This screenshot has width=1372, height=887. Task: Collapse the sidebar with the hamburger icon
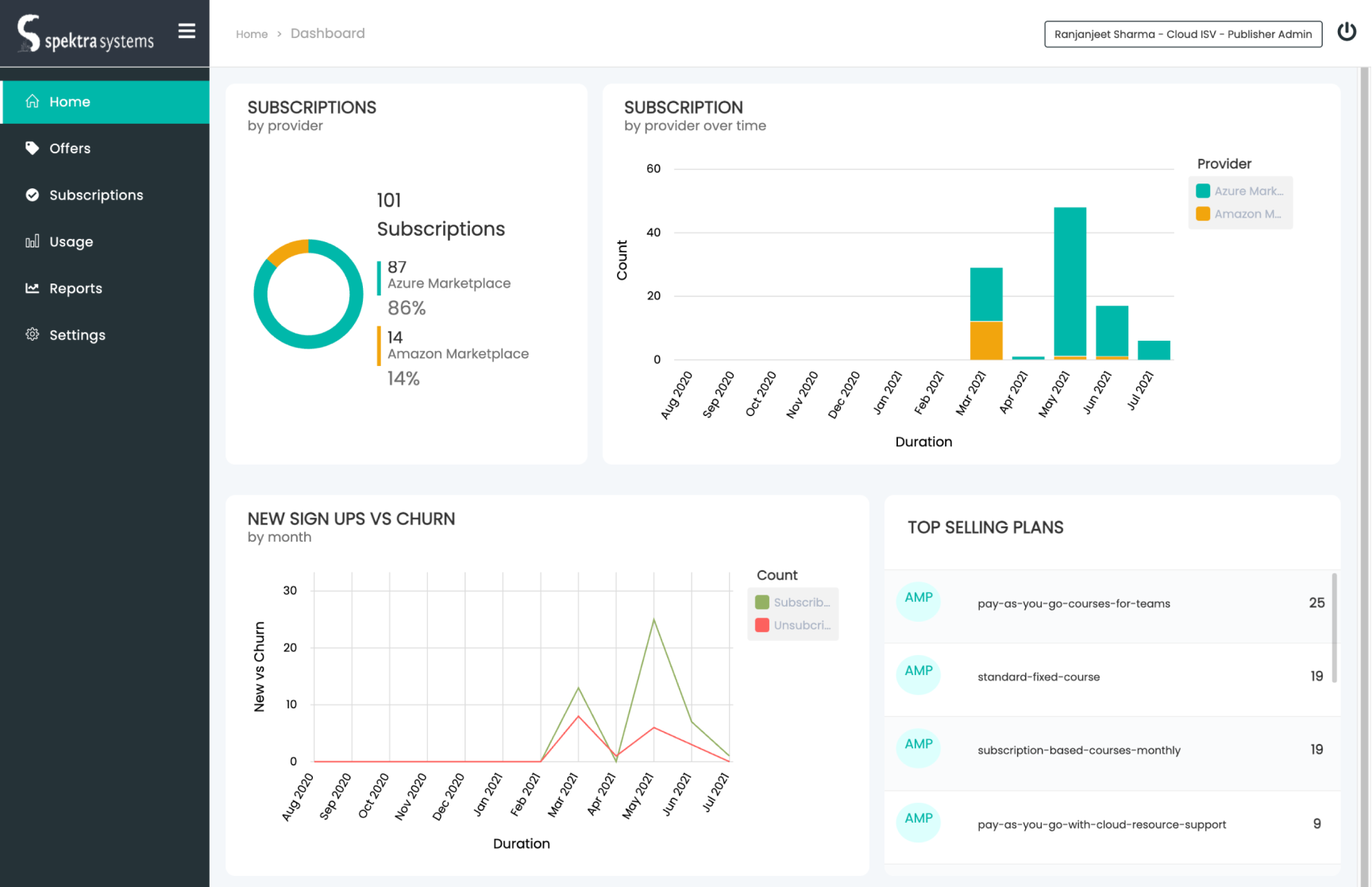pyautogui.click(x=187, y=31)
